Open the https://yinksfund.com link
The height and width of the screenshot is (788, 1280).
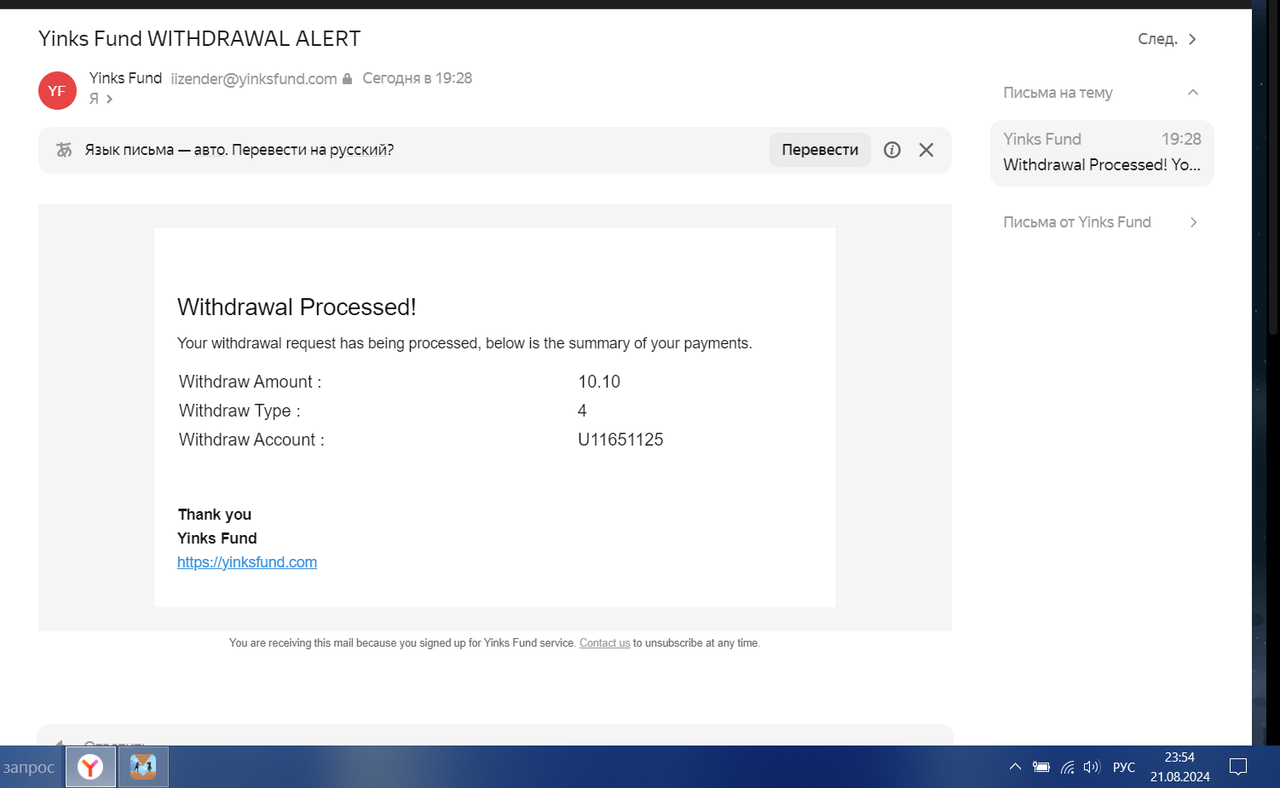(x=247, y=562)
